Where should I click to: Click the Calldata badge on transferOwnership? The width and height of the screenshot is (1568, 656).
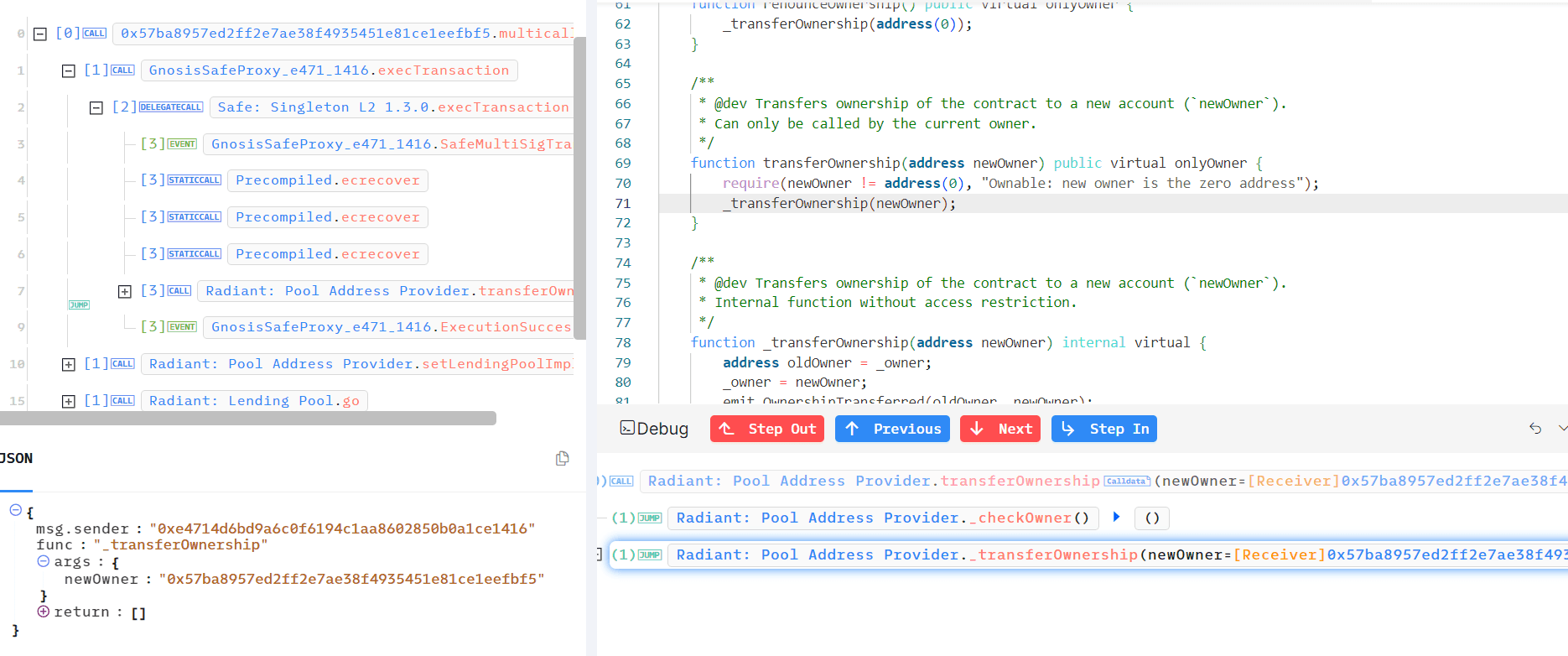(1127, 482)
